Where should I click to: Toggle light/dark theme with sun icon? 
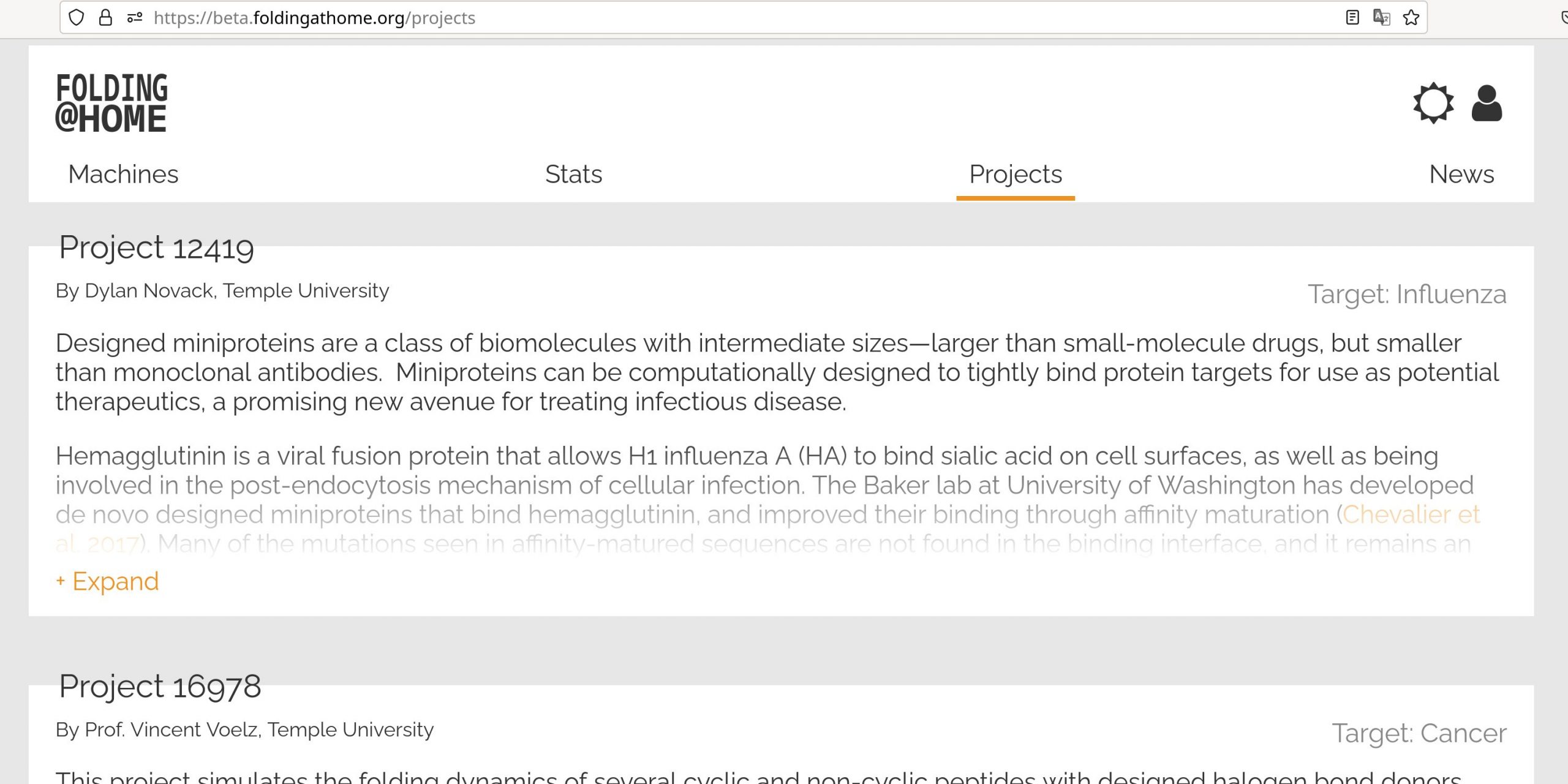1433,103
